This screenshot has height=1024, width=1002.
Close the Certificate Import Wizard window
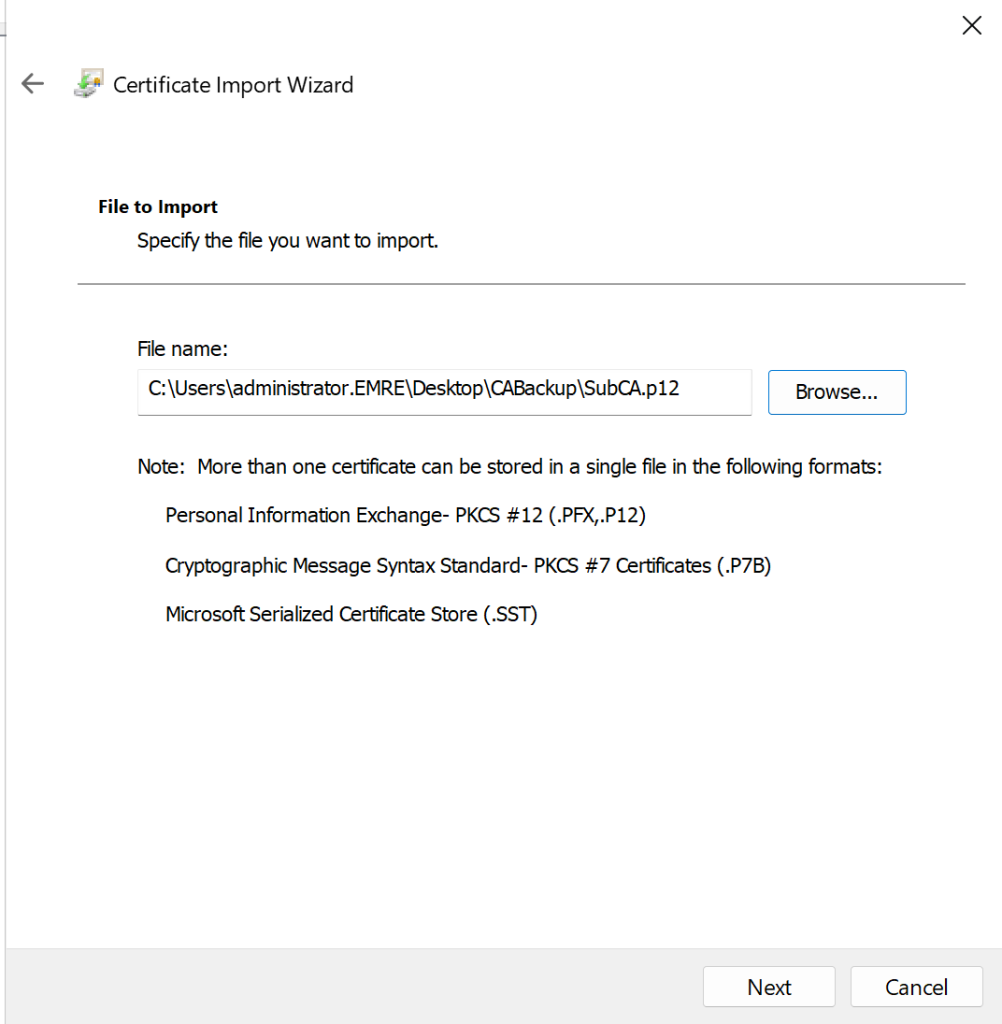pos(971,25)
